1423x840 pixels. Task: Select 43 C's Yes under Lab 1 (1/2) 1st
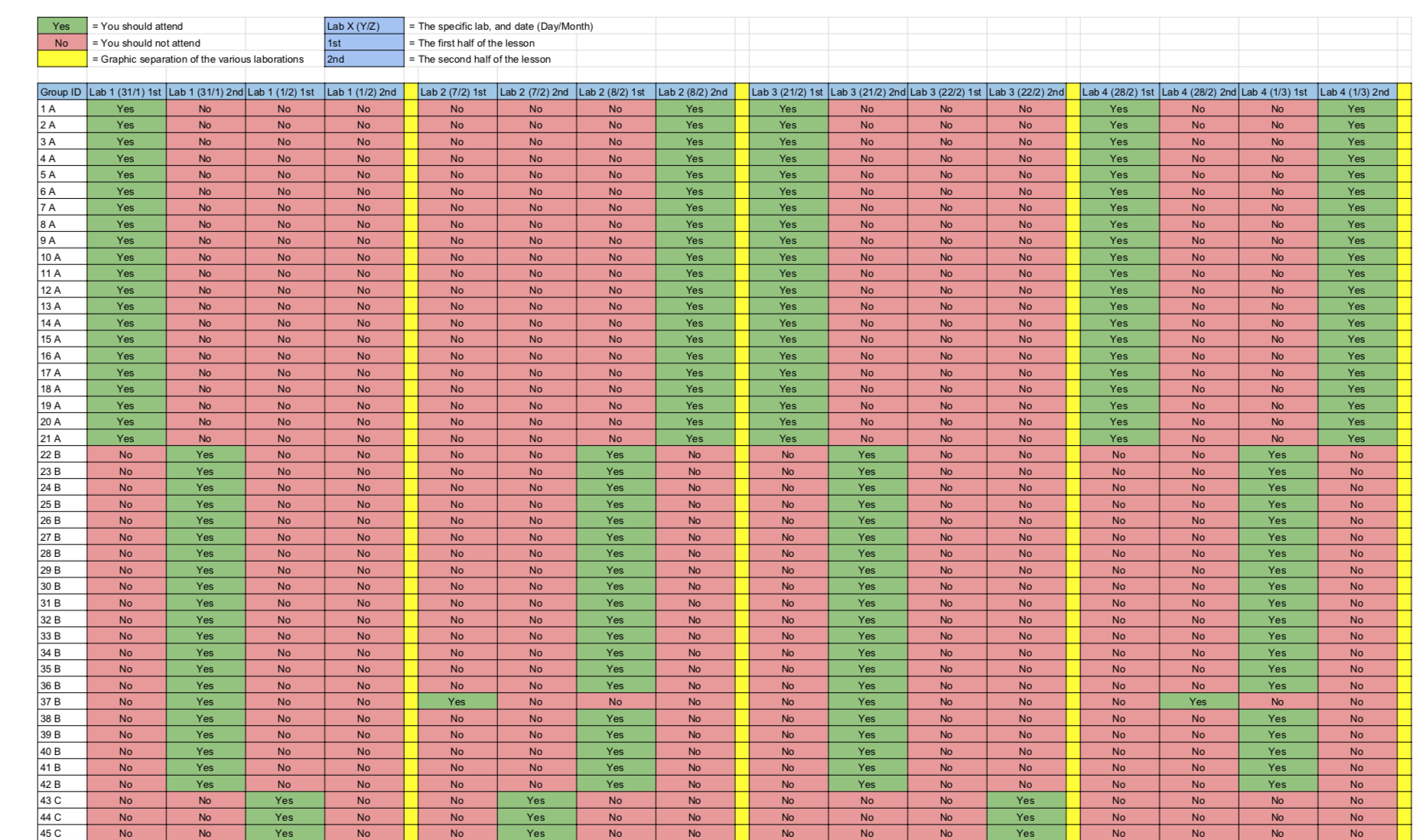coord(284,800)
